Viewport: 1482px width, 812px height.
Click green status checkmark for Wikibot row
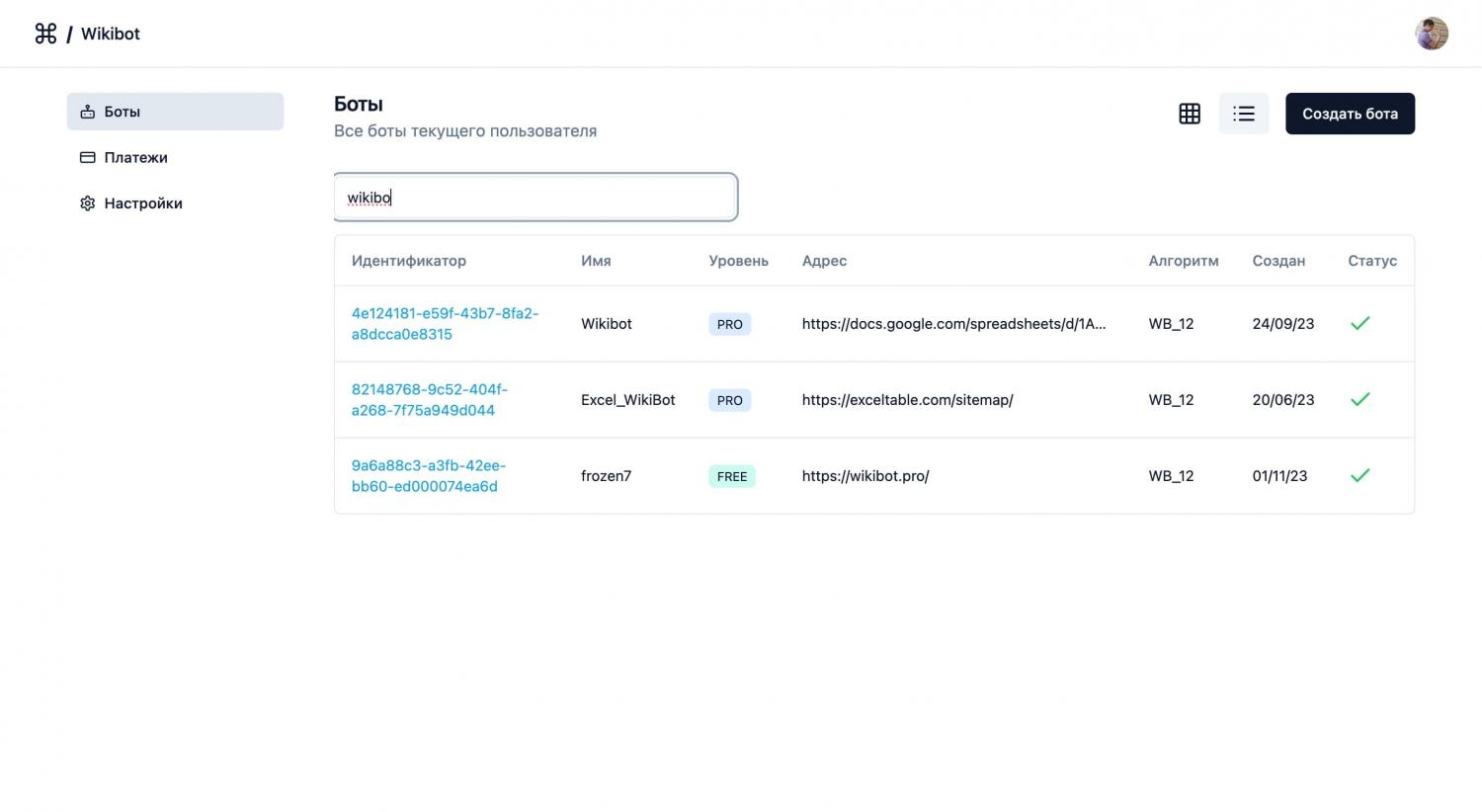tap(1359, 323)
